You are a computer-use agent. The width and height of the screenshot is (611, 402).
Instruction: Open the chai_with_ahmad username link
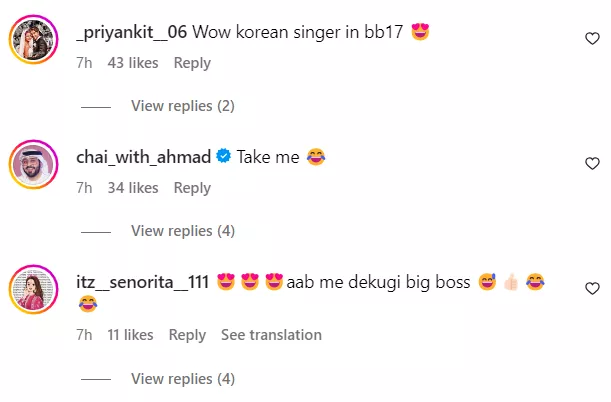[143, 157]
